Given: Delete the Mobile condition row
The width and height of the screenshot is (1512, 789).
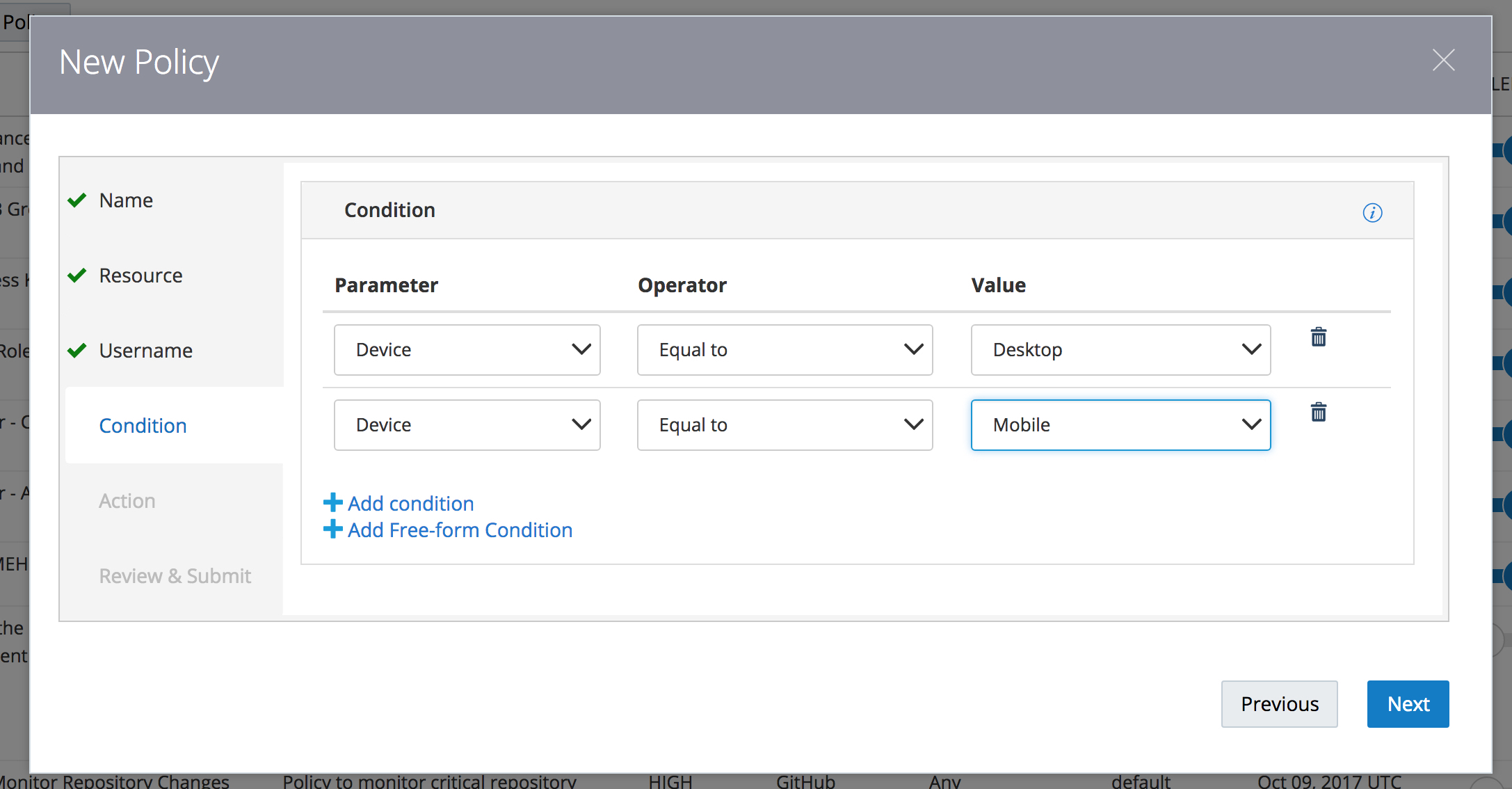Looking at the screenshot, I should [x=1318, y=413].
